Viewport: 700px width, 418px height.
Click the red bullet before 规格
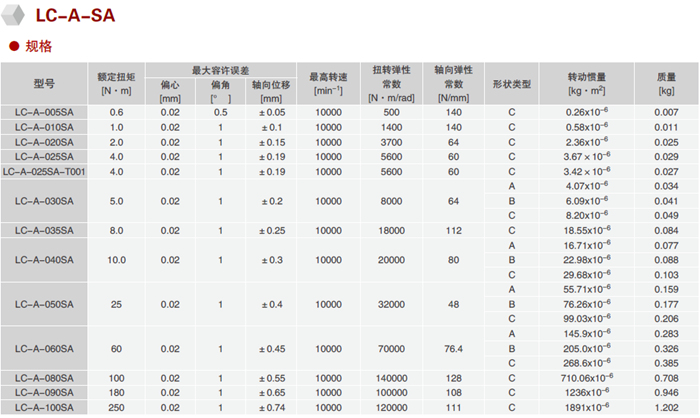click(12, 46)
